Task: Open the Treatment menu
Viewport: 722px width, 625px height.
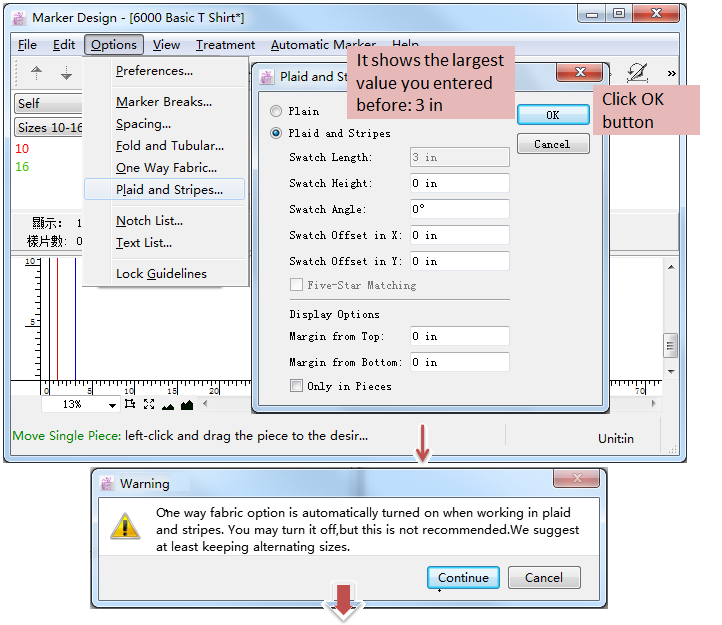Action: [x=225, y=44]
